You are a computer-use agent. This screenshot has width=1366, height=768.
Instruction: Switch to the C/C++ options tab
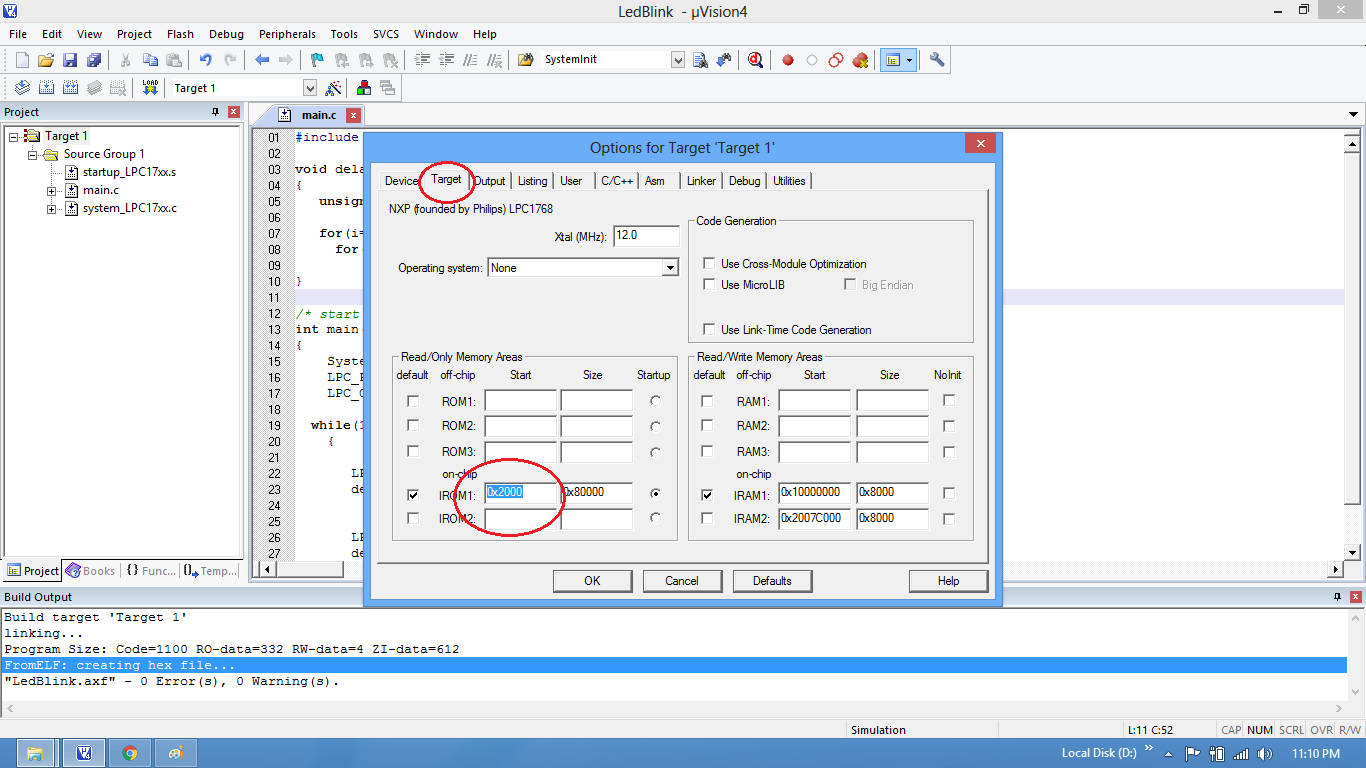coord(616,181)
